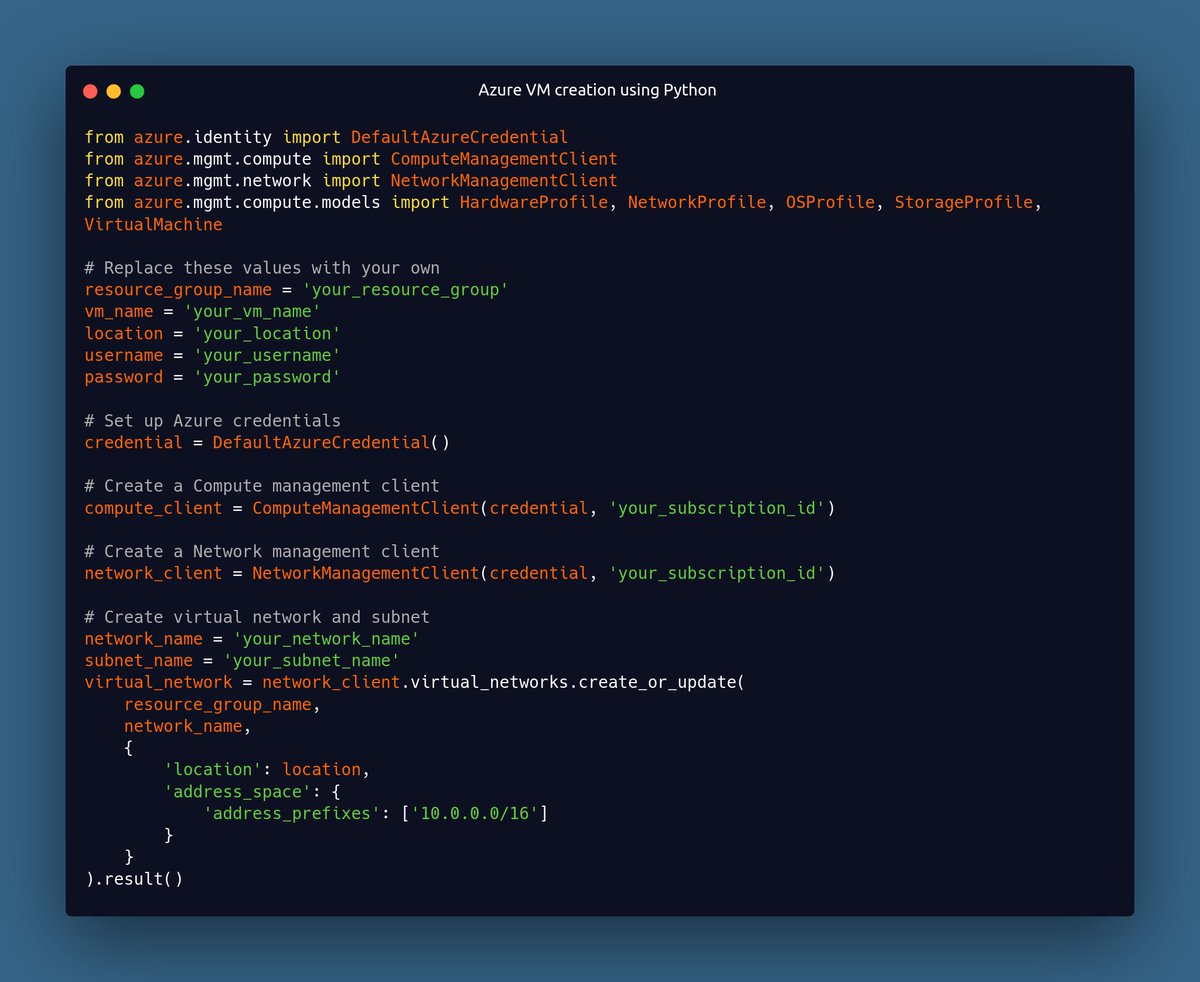The height and width of the screenshot is (982, 1200).
Task: Click the green maximize dot in title bar
Action: point(137,91)
